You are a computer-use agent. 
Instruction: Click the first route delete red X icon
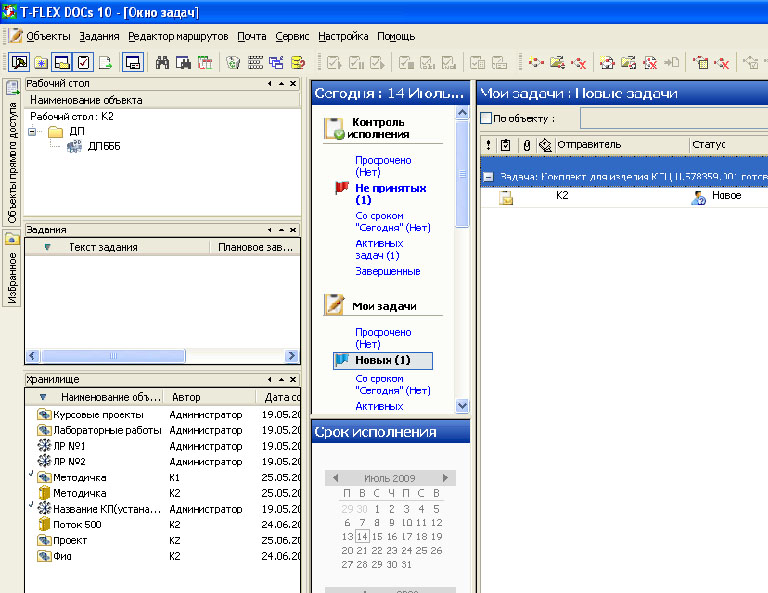click(x=579, y=62)
